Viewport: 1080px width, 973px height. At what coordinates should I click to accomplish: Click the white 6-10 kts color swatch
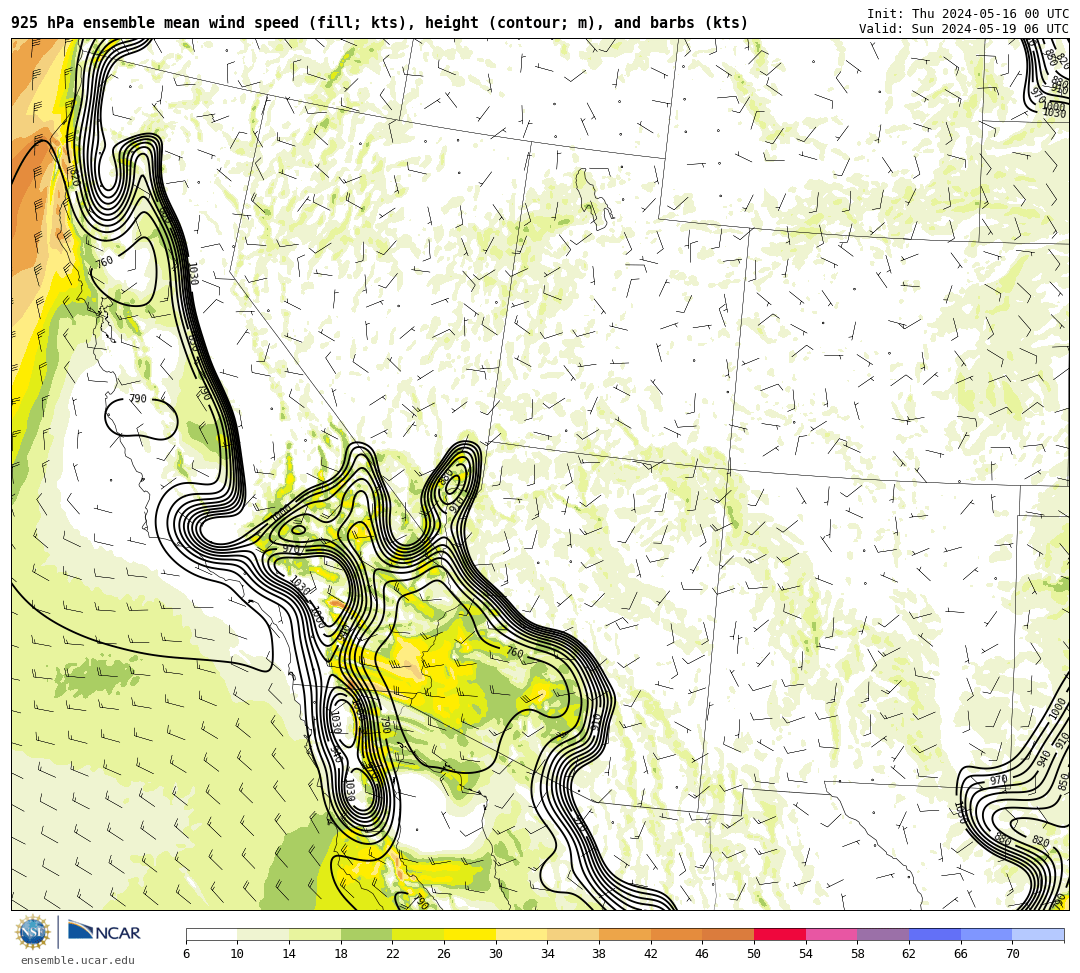click(x=211, y=934)
